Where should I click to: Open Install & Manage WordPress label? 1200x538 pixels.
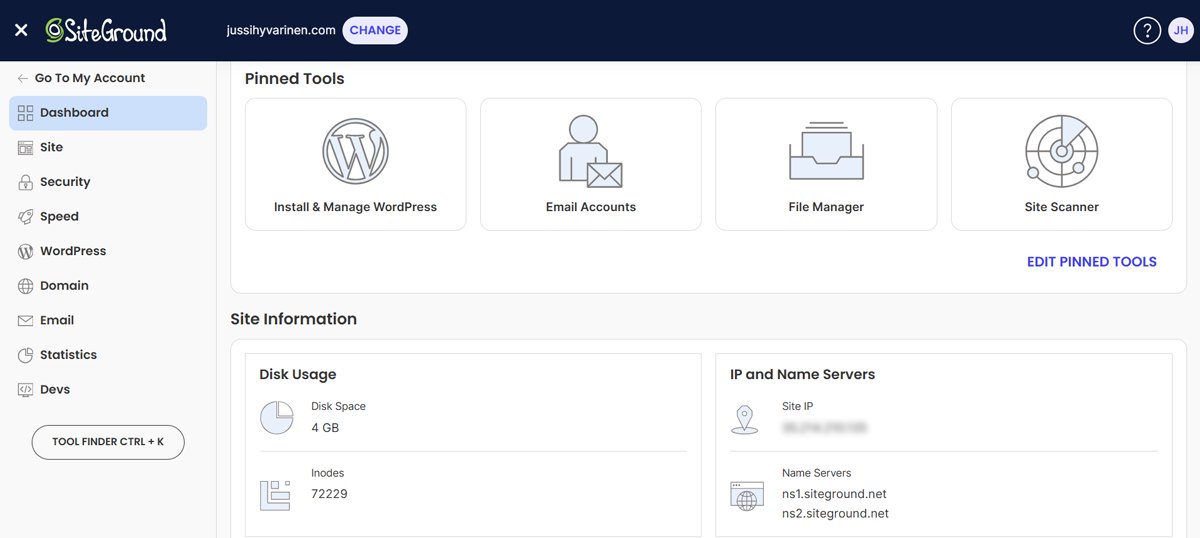coord(355,207)
